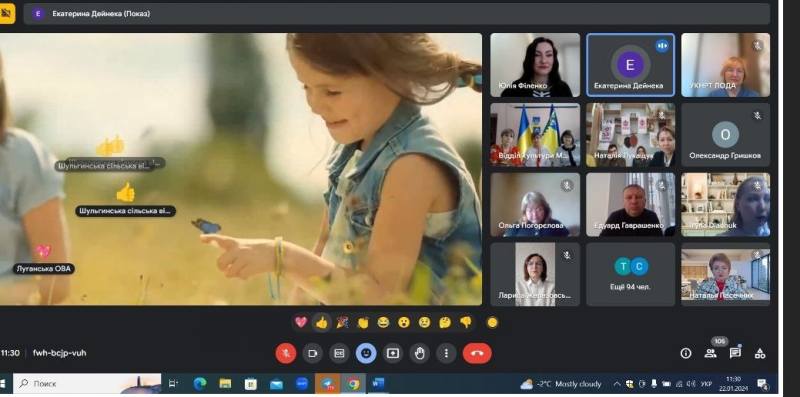Select the УКНРТ ЛОДА video tile
The image size is (800, 397).
(x=726, y=65)
